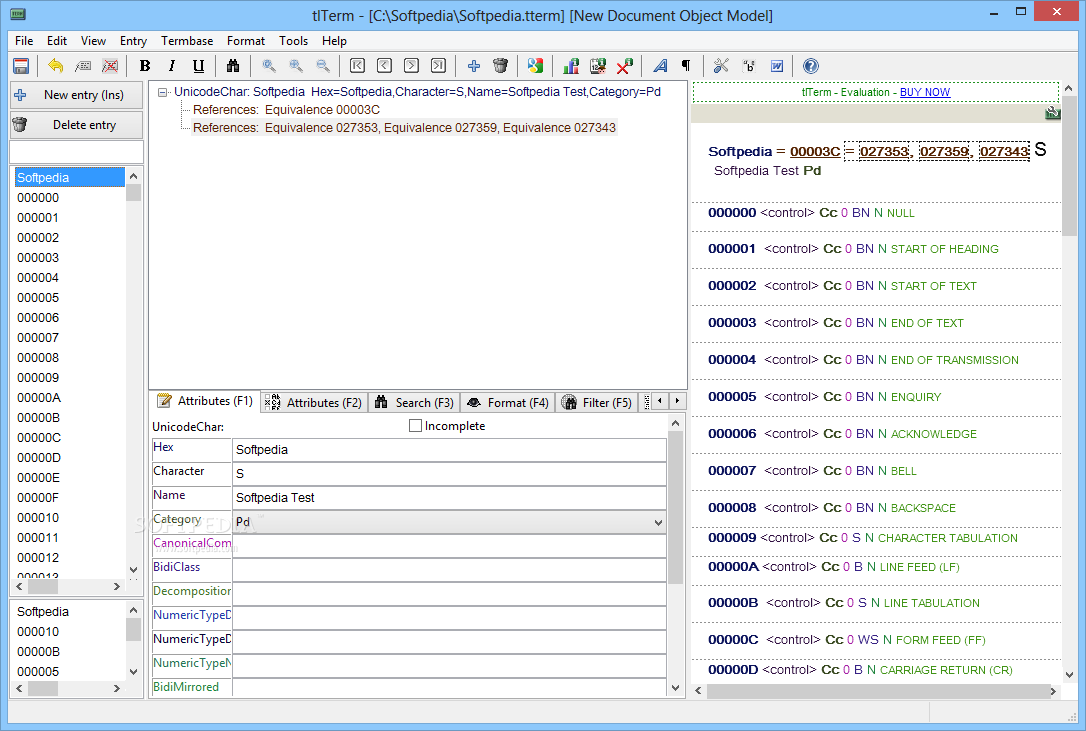This screenshot has width=1086, height=731.
Task: Open the Format menu
Action: click(246, 41)
